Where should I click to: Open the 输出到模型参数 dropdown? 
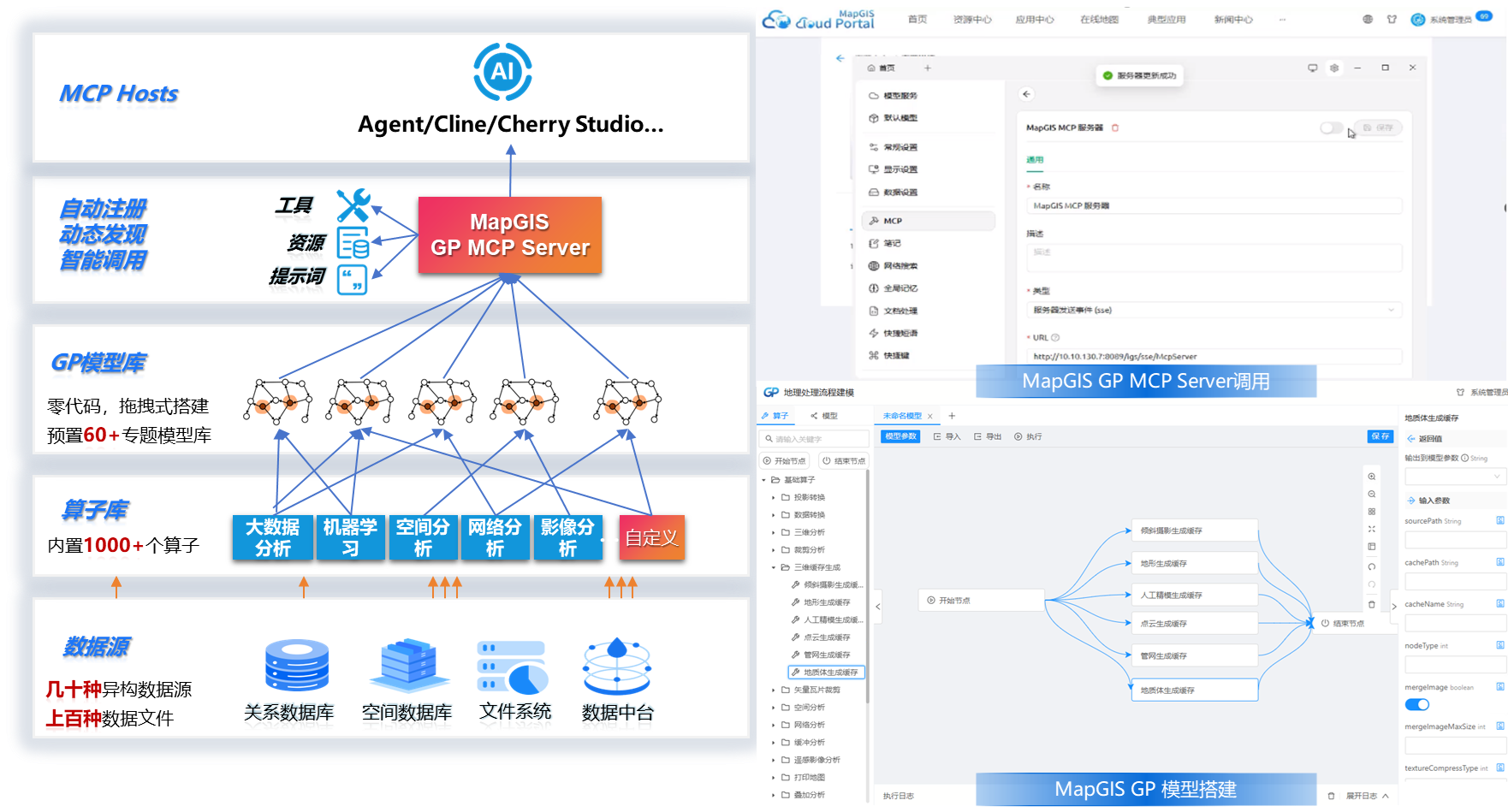tap(1454, 476)
